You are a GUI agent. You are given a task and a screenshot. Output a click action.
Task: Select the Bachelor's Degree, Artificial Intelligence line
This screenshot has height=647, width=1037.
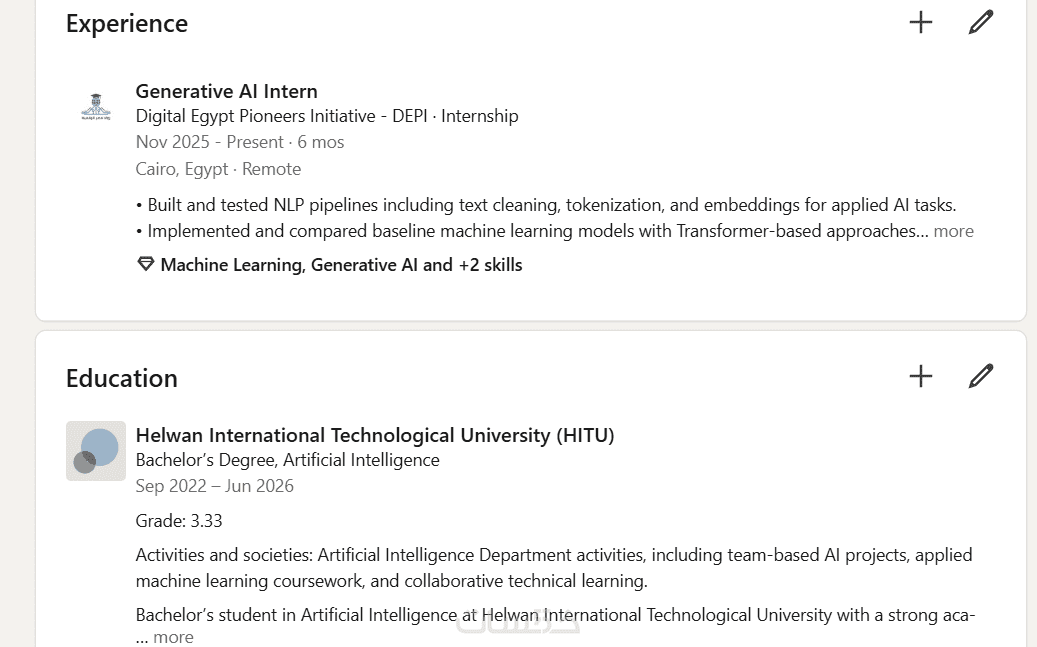[287, 460]
